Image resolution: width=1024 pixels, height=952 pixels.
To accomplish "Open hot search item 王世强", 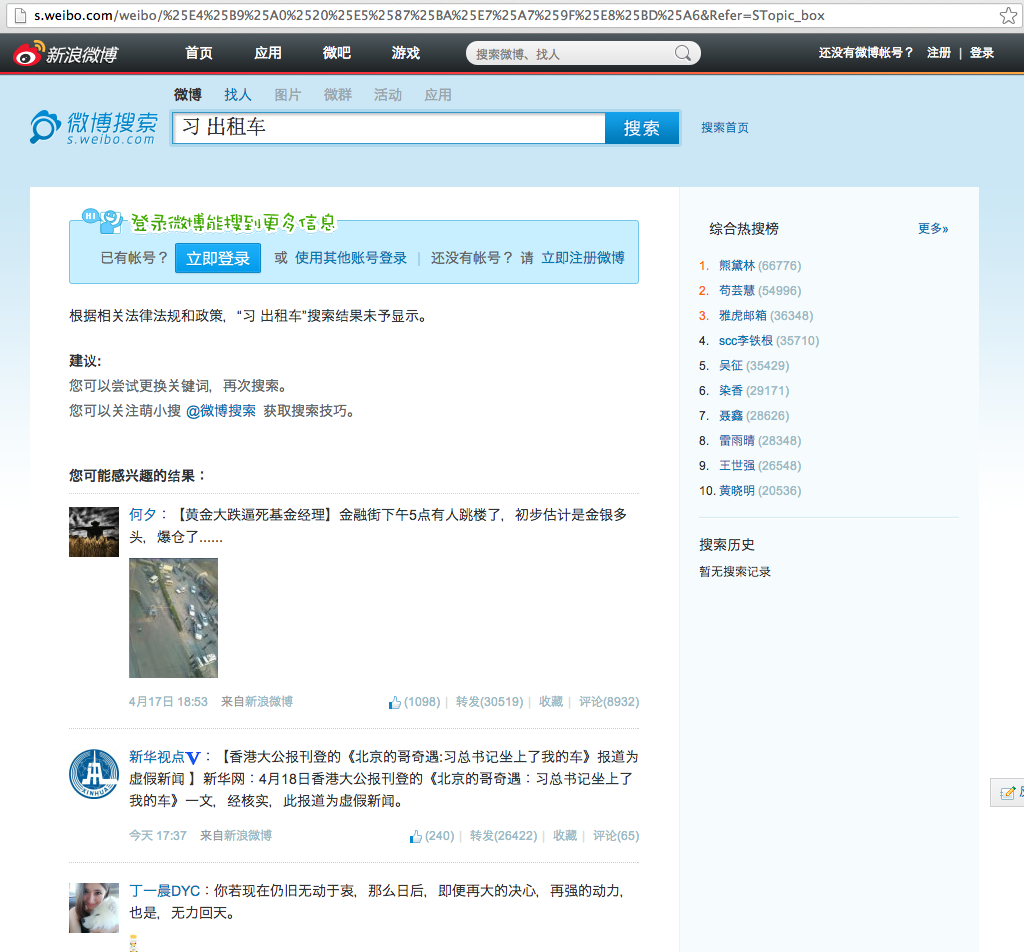I will [737, 466].
